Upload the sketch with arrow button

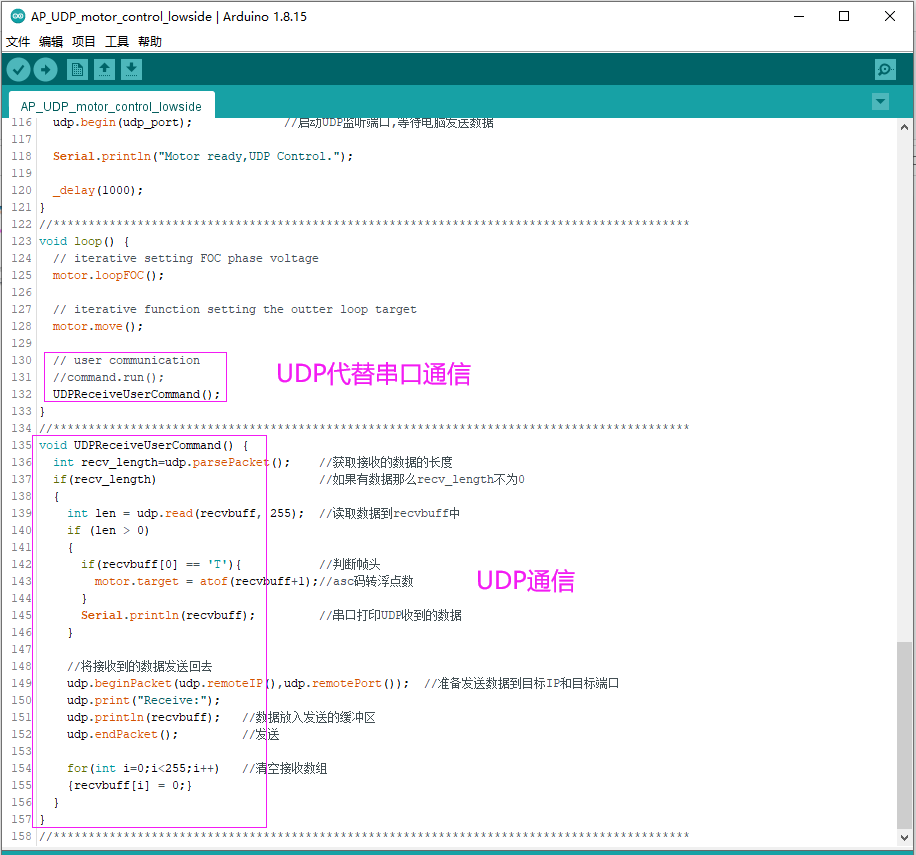coord(46,70)
